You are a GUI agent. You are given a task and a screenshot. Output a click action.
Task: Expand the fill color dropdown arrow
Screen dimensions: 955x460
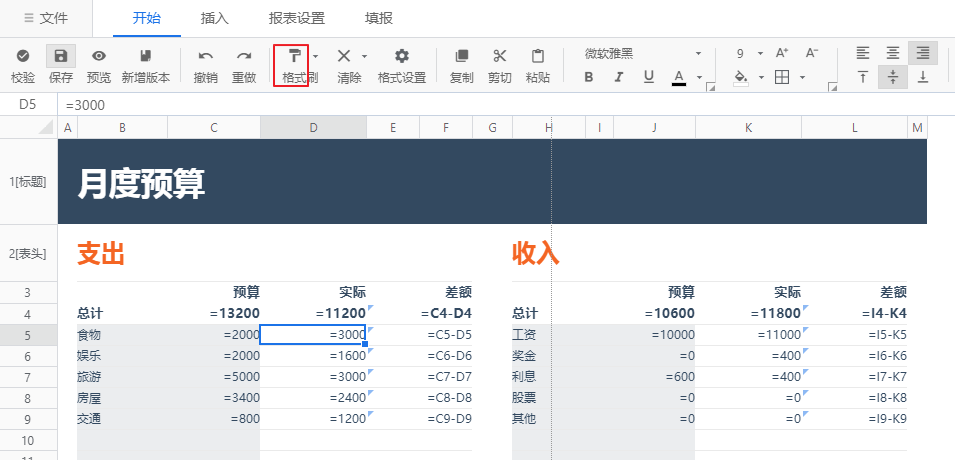click(761, 77)
